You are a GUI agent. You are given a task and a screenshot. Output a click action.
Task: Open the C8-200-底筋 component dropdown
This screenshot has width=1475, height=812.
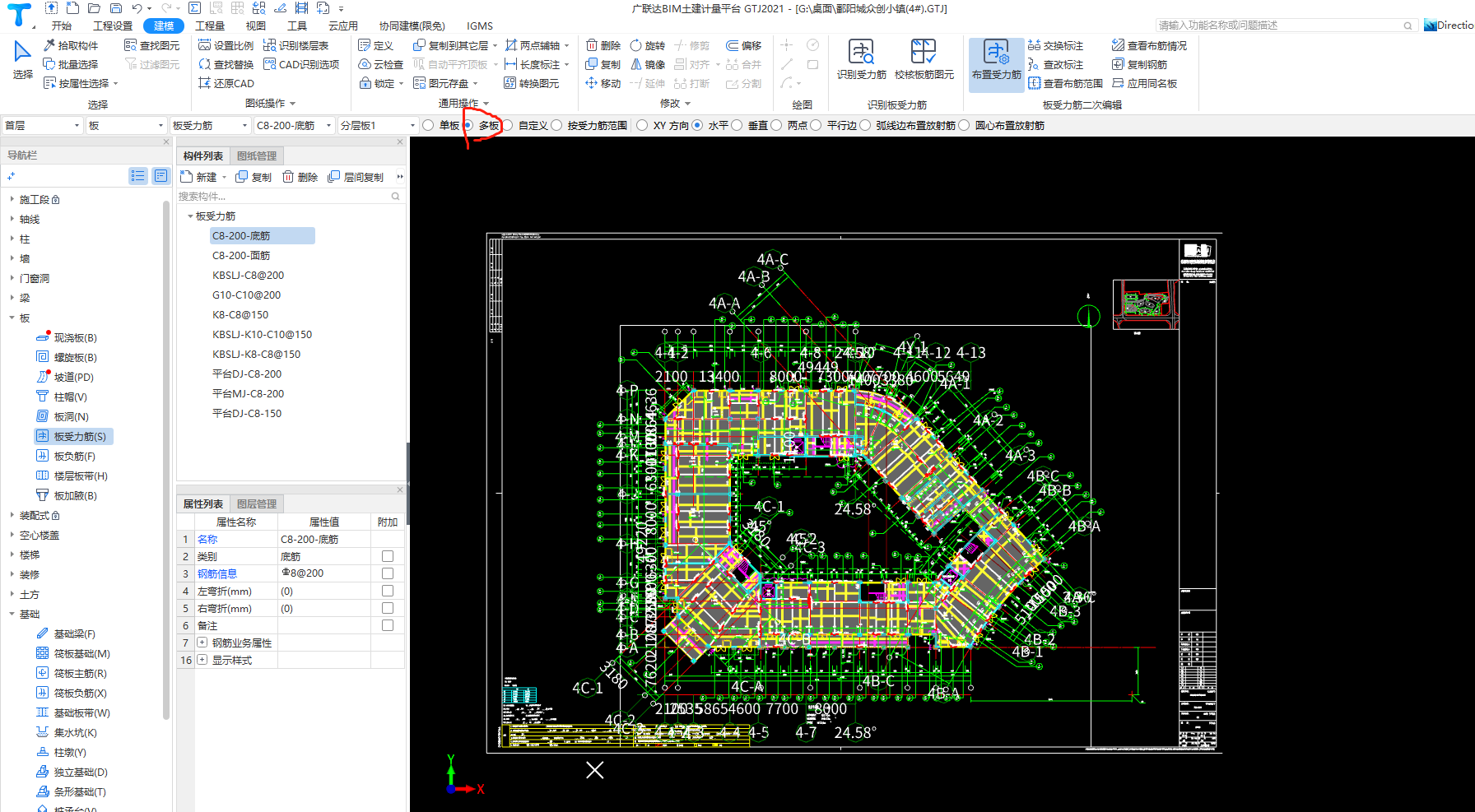[x=294, y=125]
